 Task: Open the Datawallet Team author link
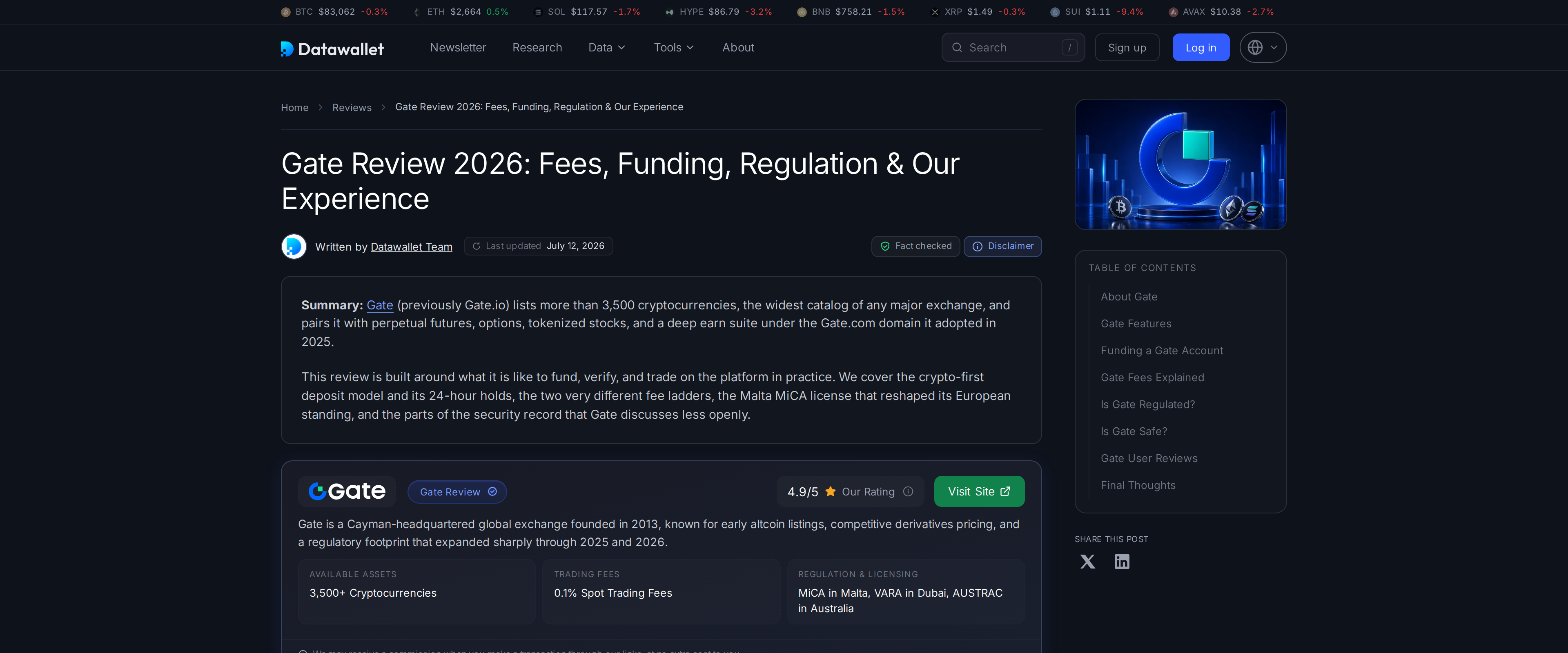click(x=412, y=247)
